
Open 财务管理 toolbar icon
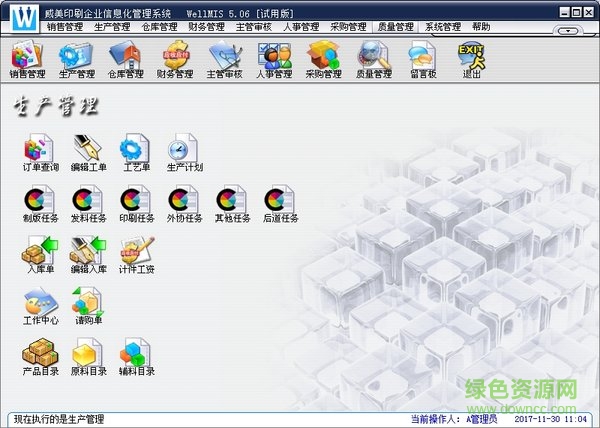pos(175,59)
